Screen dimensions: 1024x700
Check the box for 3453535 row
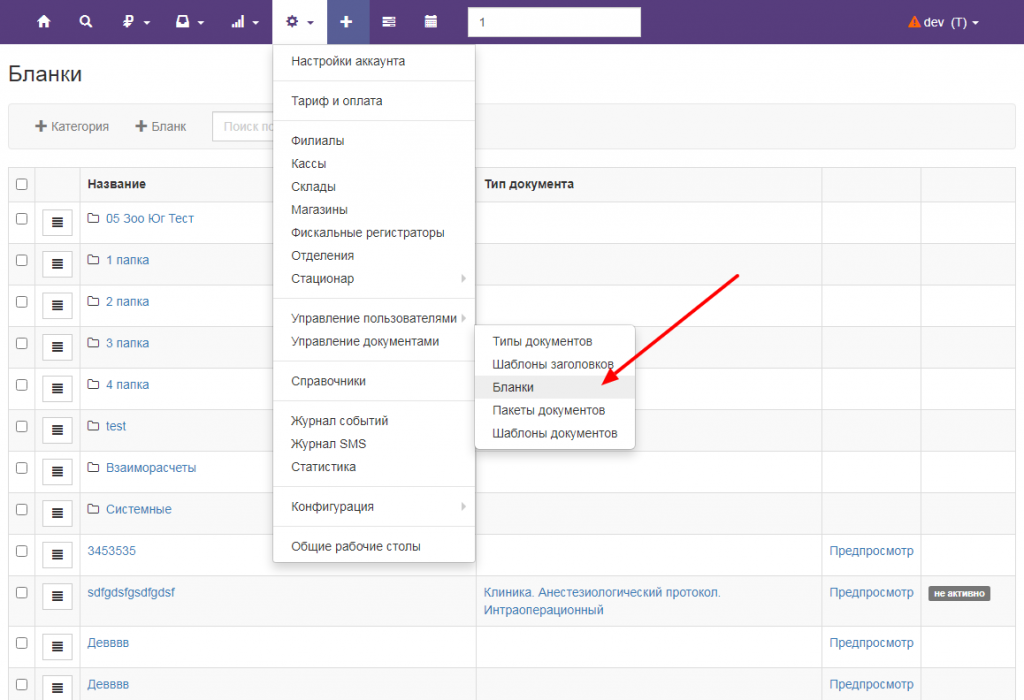(22, 551)
